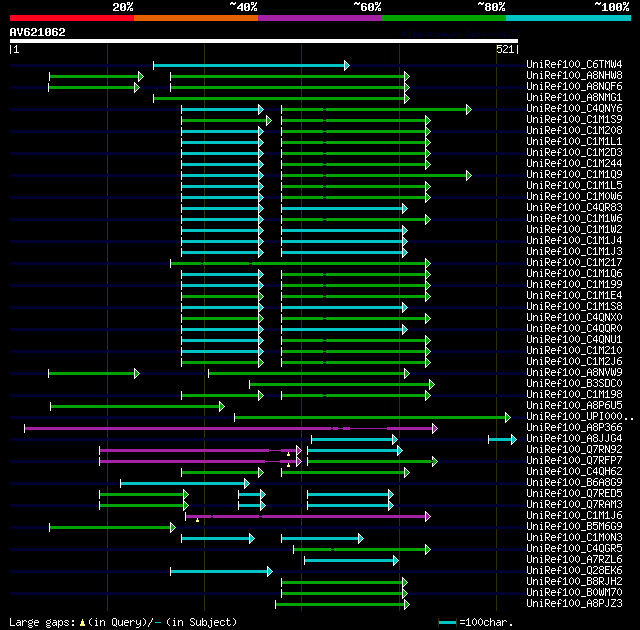Image resolution: width=640 pixels, height=630 pixels.
Task: Click the Large gaps legend text
Action: tap(123, 622)
